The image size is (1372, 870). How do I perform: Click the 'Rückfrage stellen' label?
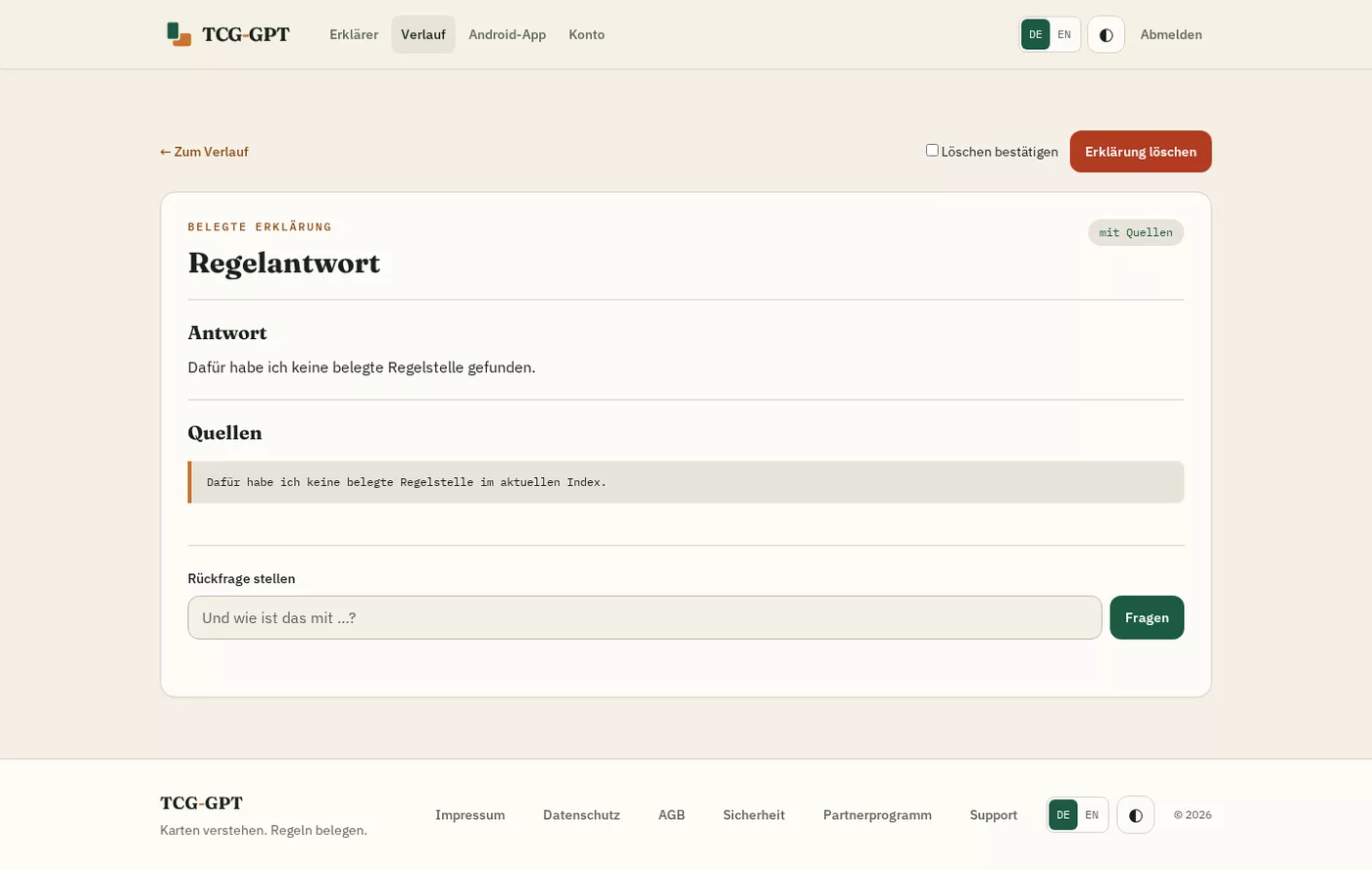(x=241, y=579)
